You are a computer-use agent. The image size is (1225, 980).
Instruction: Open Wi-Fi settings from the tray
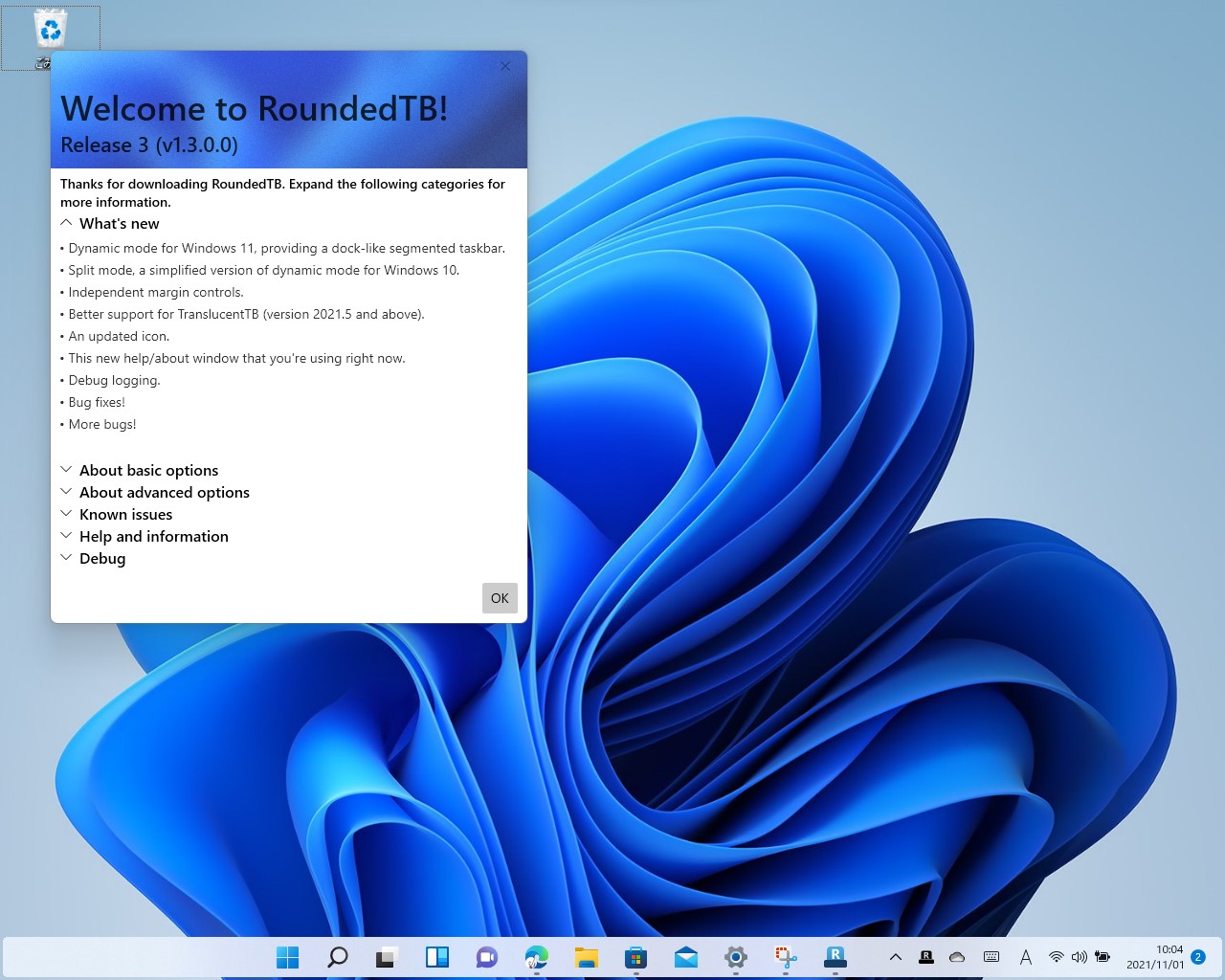coord(1056,957)
